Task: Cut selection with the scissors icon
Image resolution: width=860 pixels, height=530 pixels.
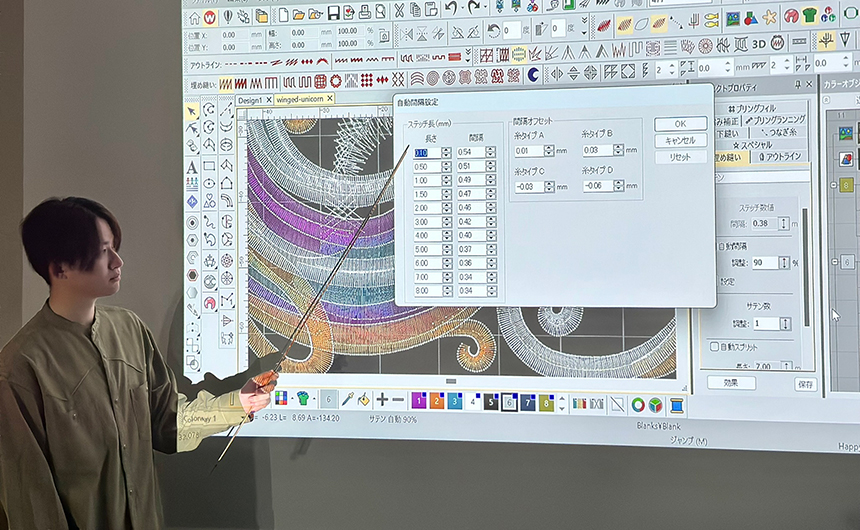Action: [399, 10]
